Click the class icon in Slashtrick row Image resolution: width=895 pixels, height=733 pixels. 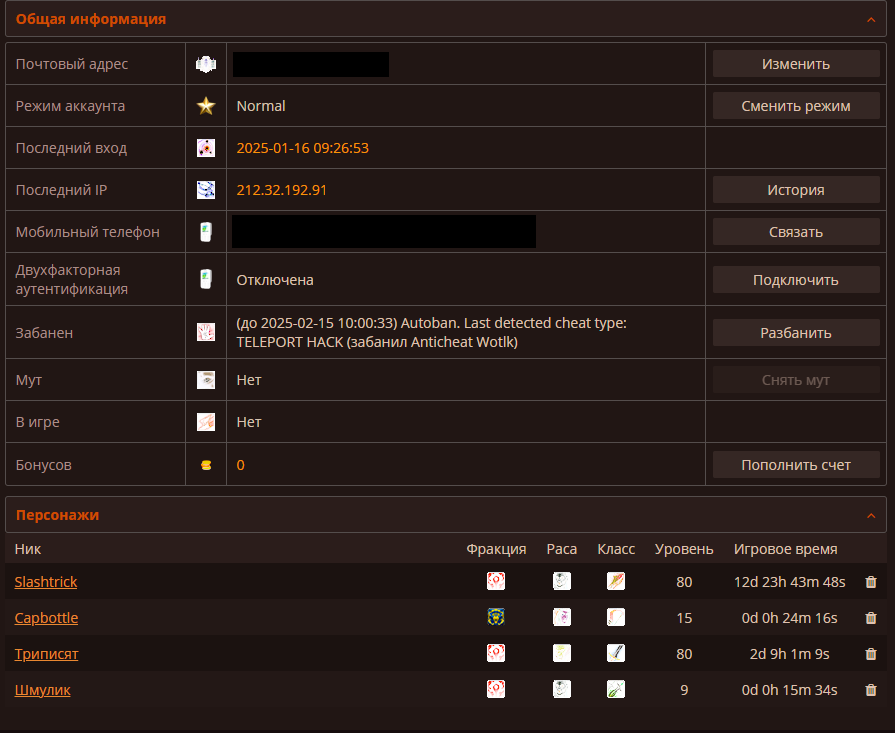click(616, 581)
